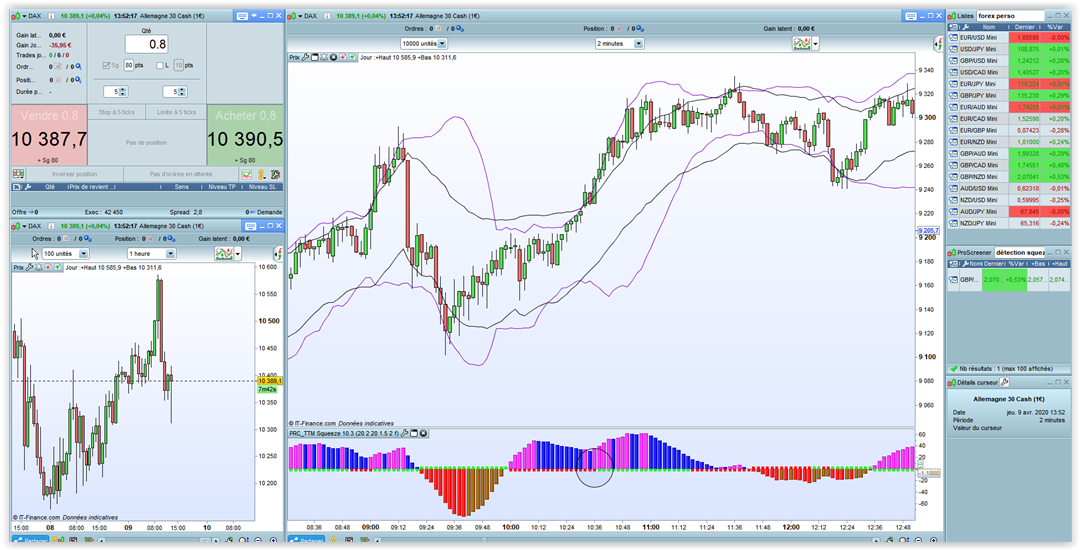
Task: Select NZD/JPY Mini row in list
Action: pyautogui.click(x=1008, y=223)
